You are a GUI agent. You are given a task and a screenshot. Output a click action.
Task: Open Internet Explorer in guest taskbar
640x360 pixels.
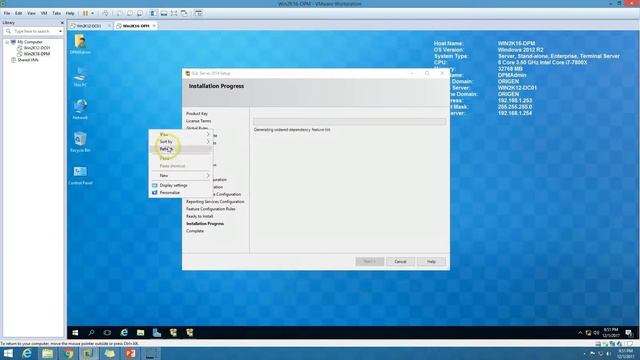point(124,333)
